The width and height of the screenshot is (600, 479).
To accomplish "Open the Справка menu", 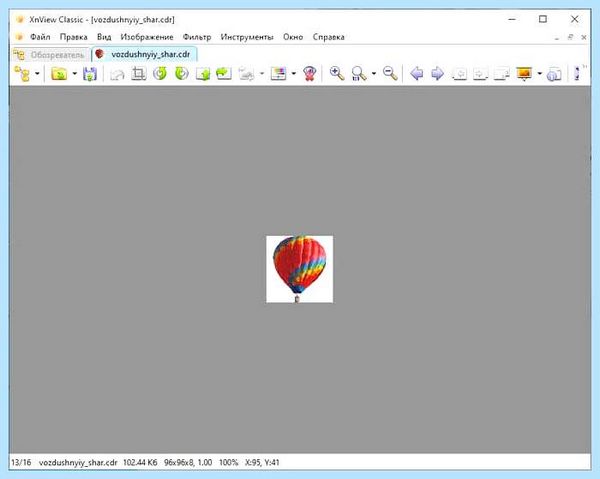I will pyautogui.click(x=328, y=37).
